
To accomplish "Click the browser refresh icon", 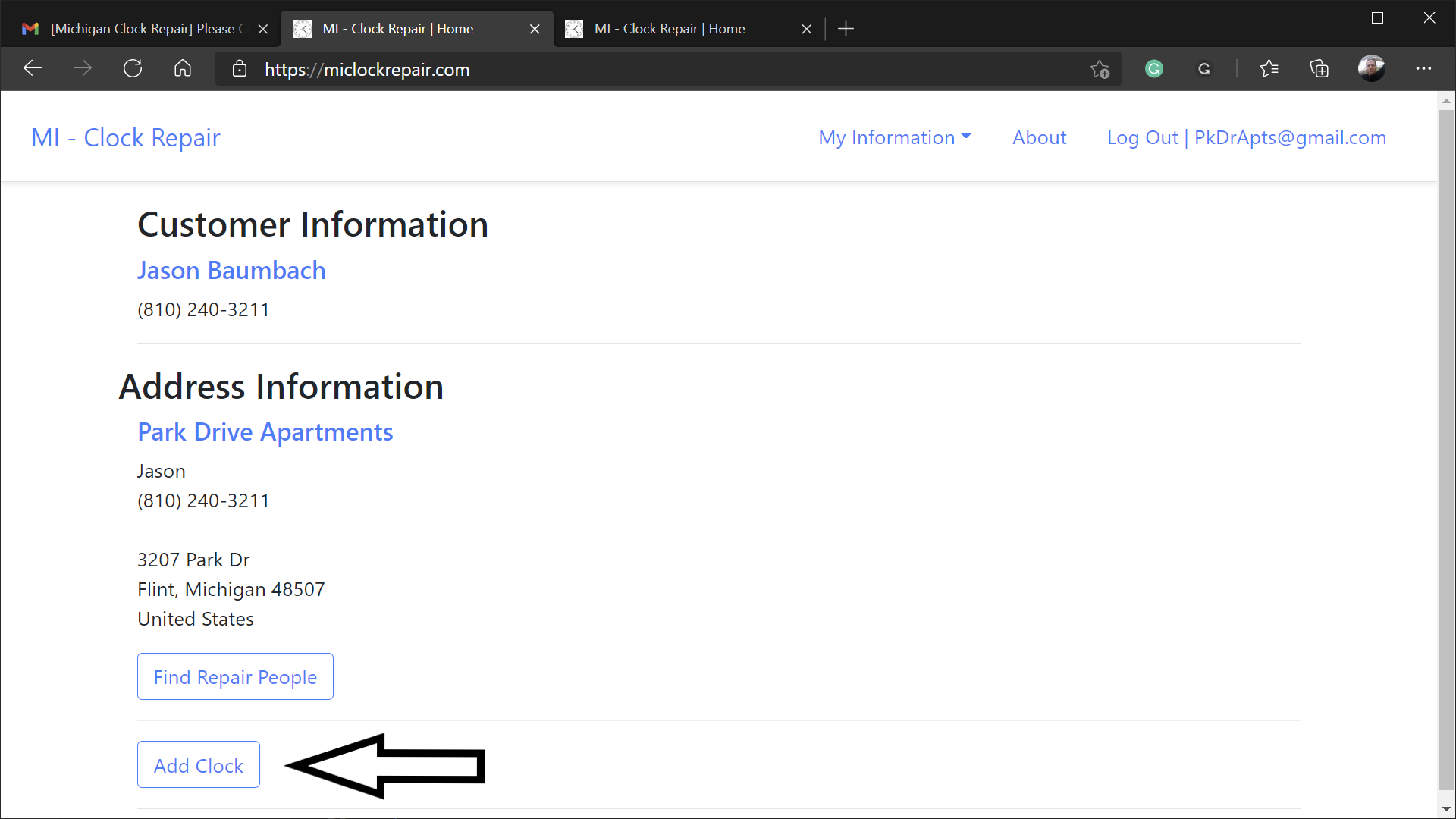I will (132, 69).
